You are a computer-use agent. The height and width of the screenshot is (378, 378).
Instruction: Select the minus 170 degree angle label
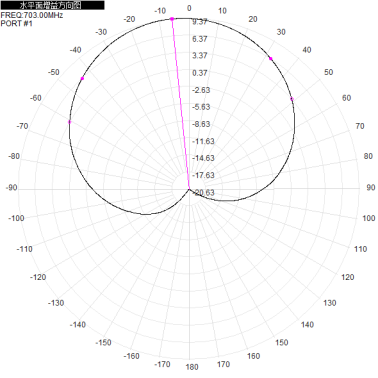pos(162,364)
